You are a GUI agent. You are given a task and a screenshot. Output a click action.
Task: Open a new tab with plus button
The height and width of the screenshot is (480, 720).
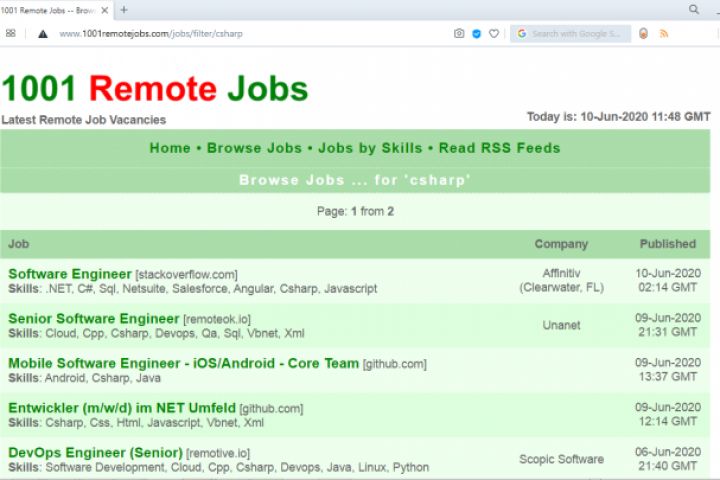click(x=124, y=9)
